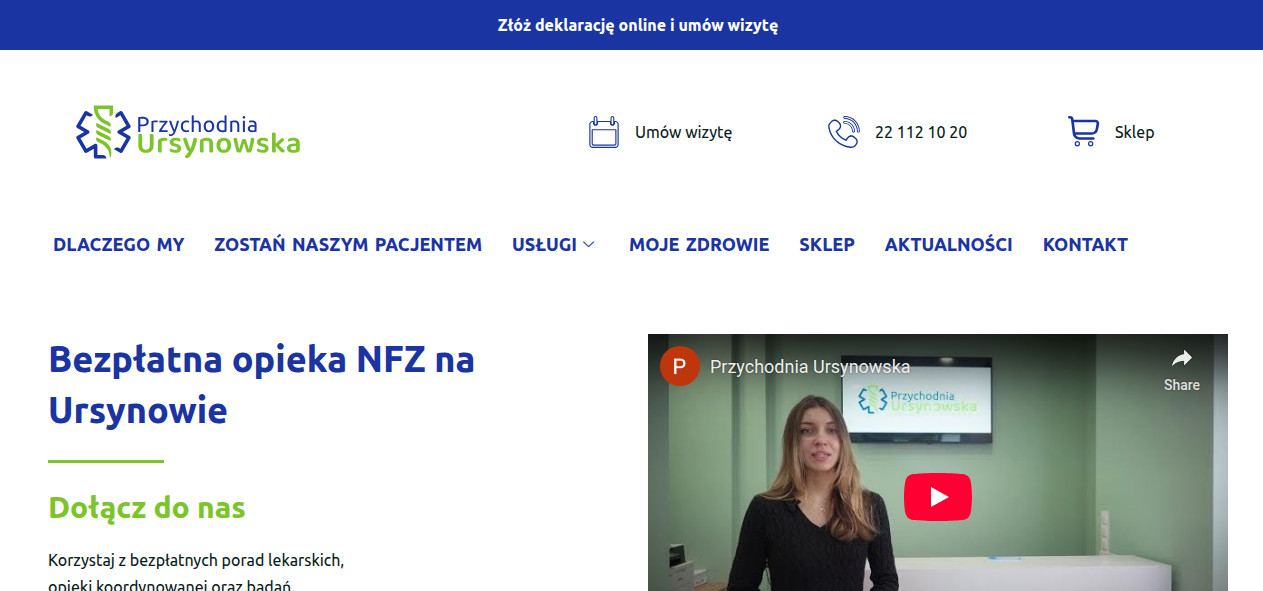Click the Przychodnia Ursynowska logo
The height and width of the screenshot is (591, 1263).
(x=188, y=132)
